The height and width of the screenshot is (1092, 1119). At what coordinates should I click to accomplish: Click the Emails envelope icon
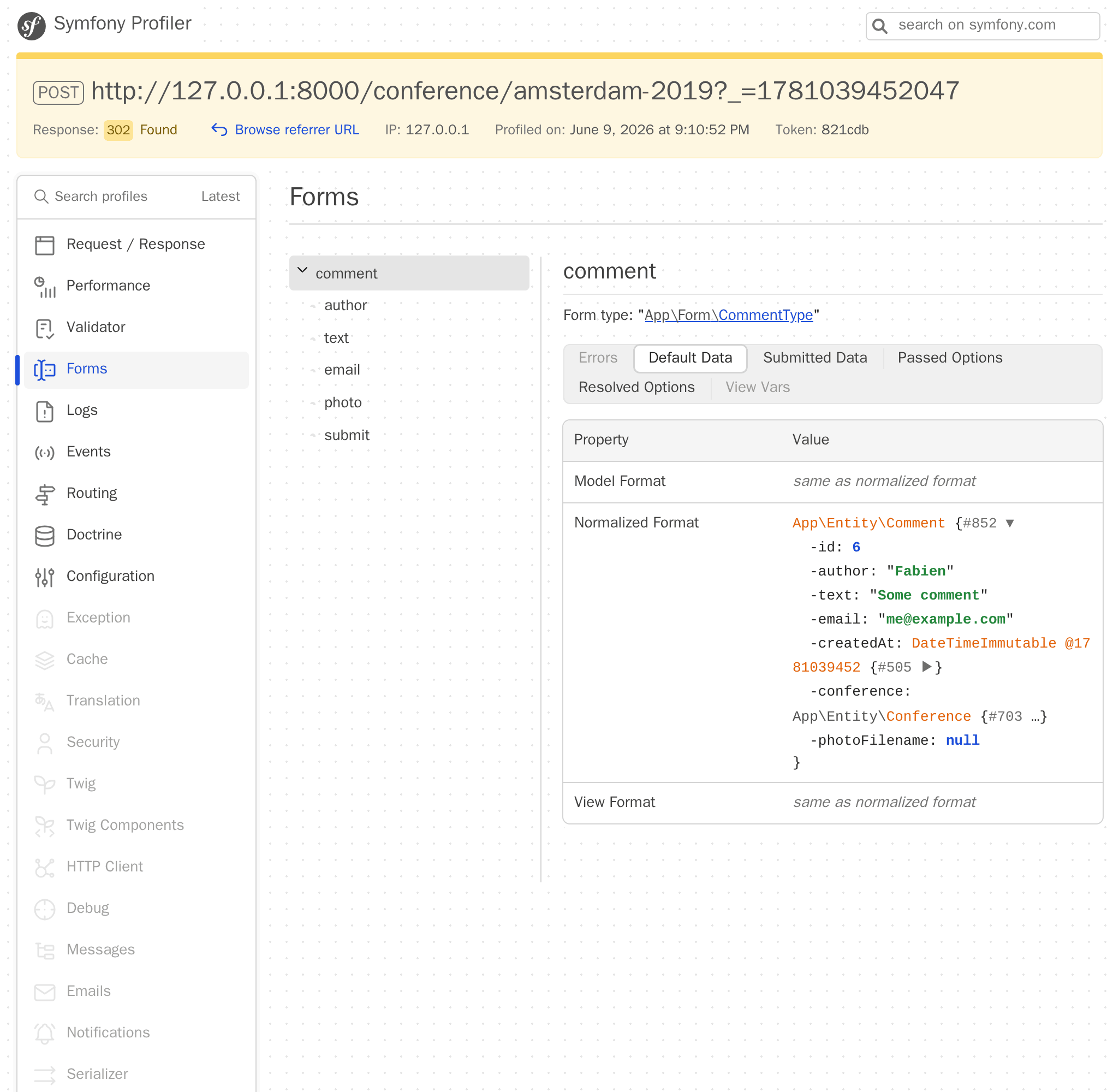45,992
